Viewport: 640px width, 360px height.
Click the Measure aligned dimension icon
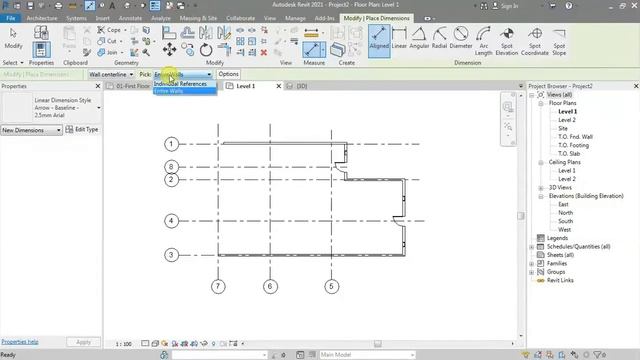tap(311, 50)
